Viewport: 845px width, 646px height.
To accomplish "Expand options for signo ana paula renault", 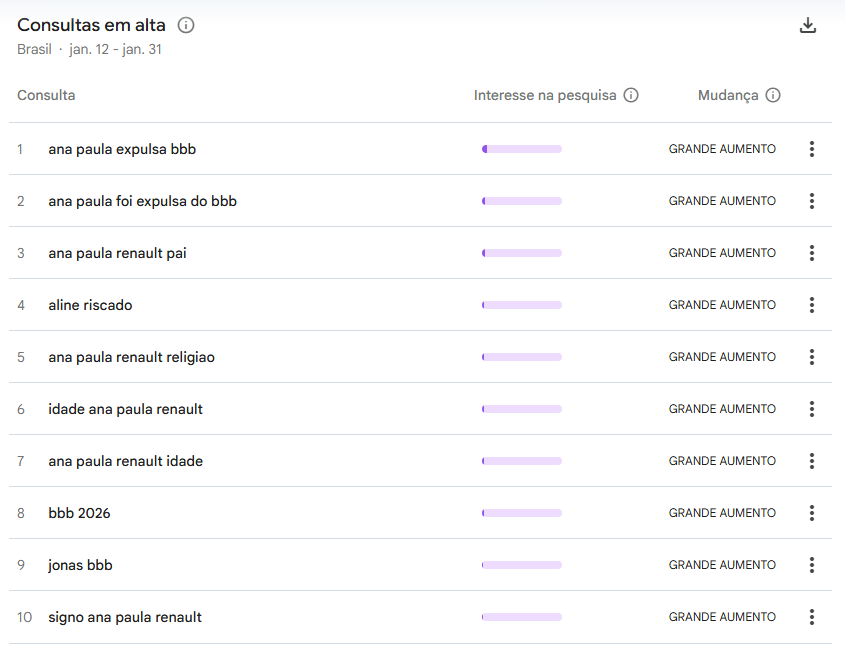I will (812, 617).
